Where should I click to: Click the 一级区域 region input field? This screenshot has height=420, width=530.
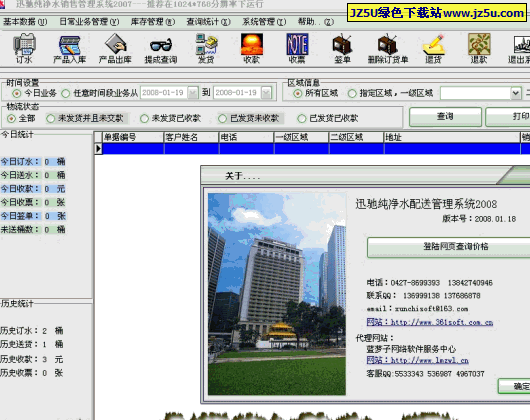coord(475,93)
